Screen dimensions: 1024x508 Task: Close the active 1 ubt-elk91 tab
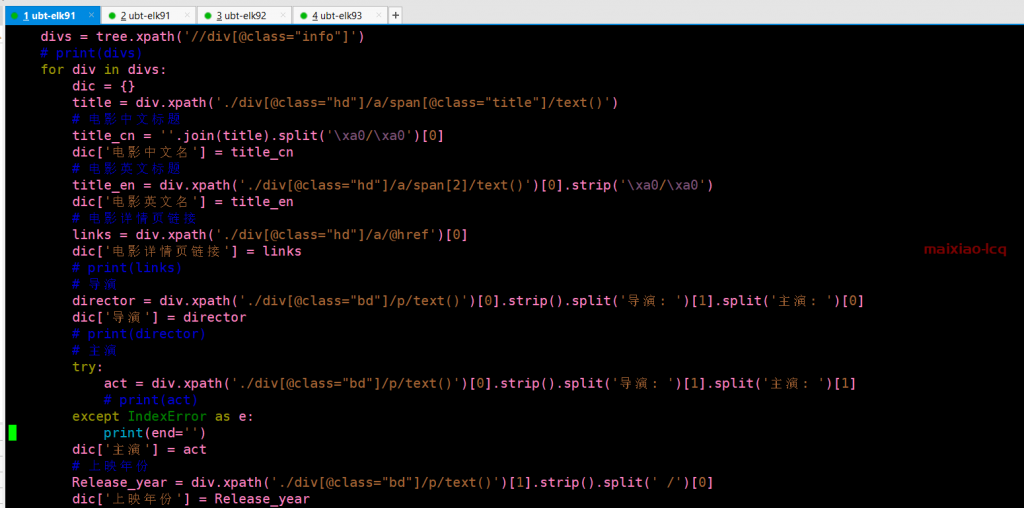coord(91,16)
